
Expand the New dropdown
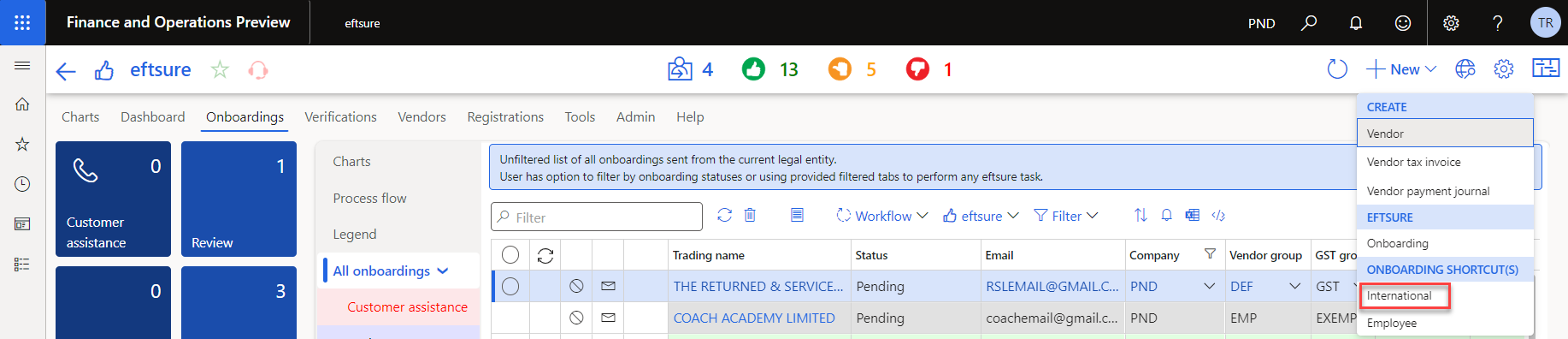tap(1401, 69)
